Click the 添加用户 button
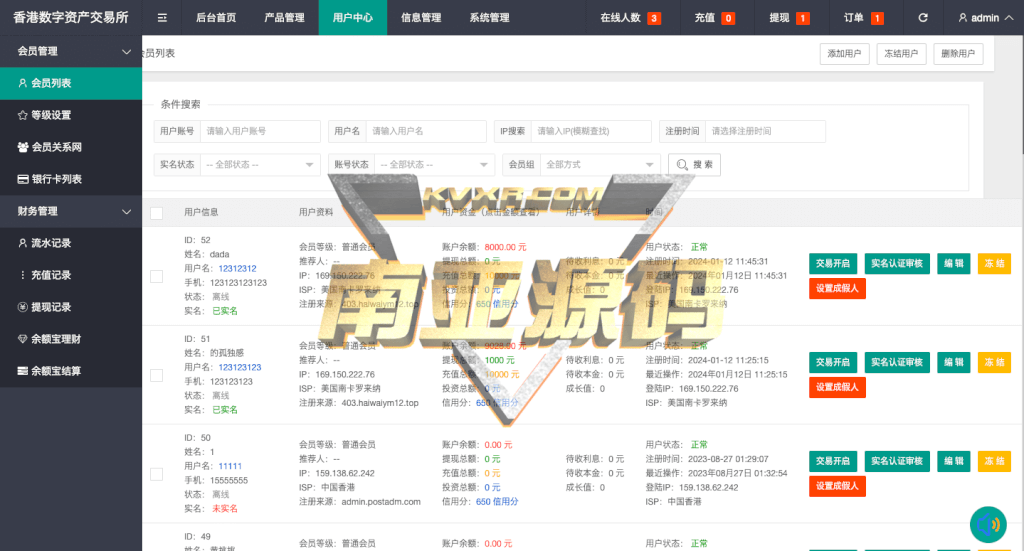The height and width of the screenshot is (551, 1024). tap(844, 54)
